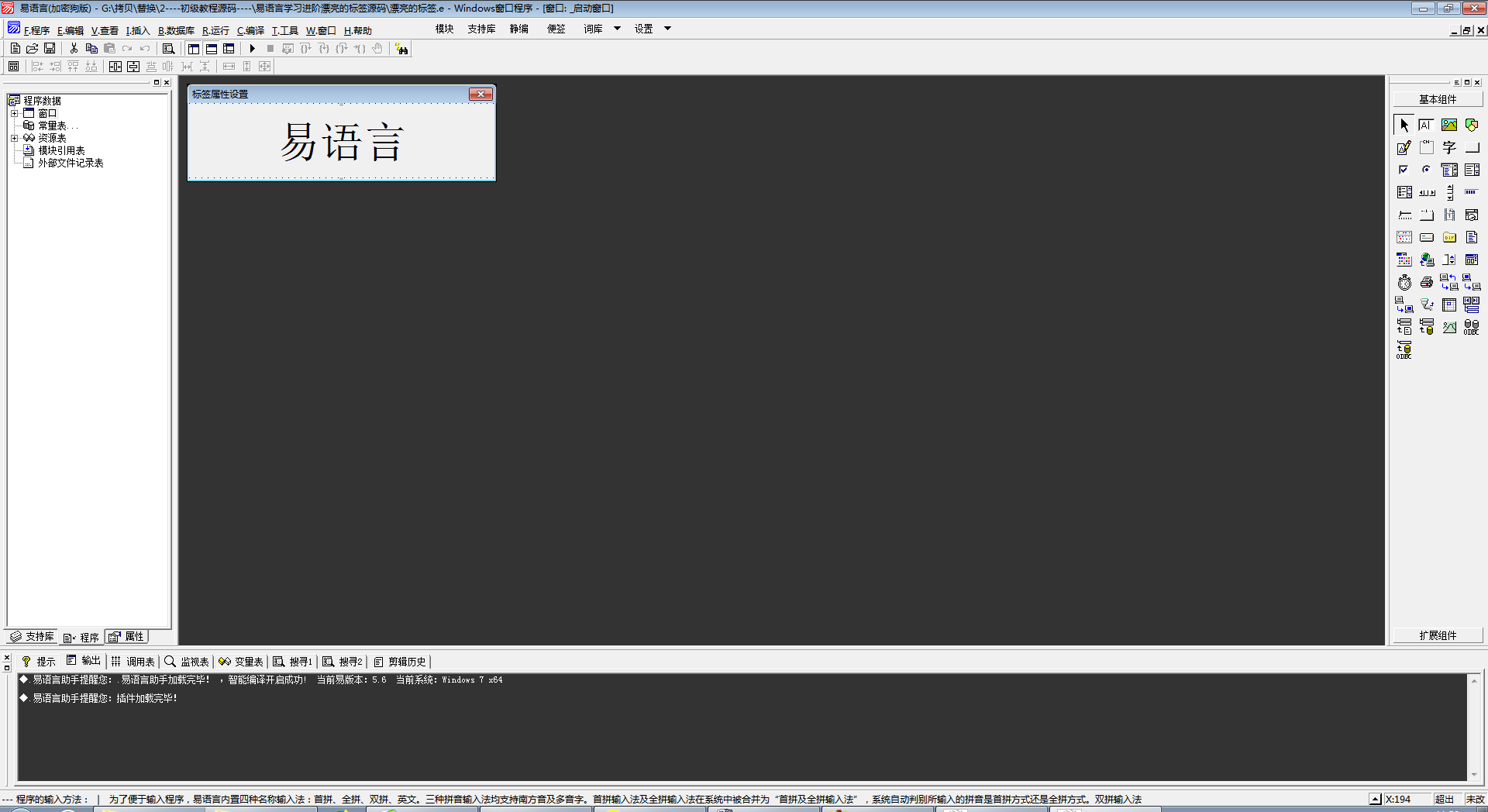
Task: Select the Button component
Action: [x=1472, y=147]
